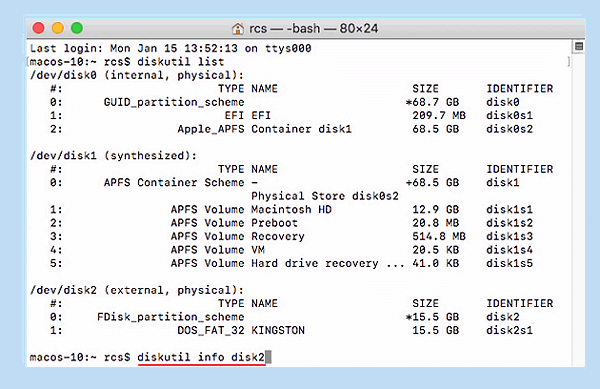600x389 pixels.
Task: Click the scroll view icon at top right
Action: (x=579, y=47)
